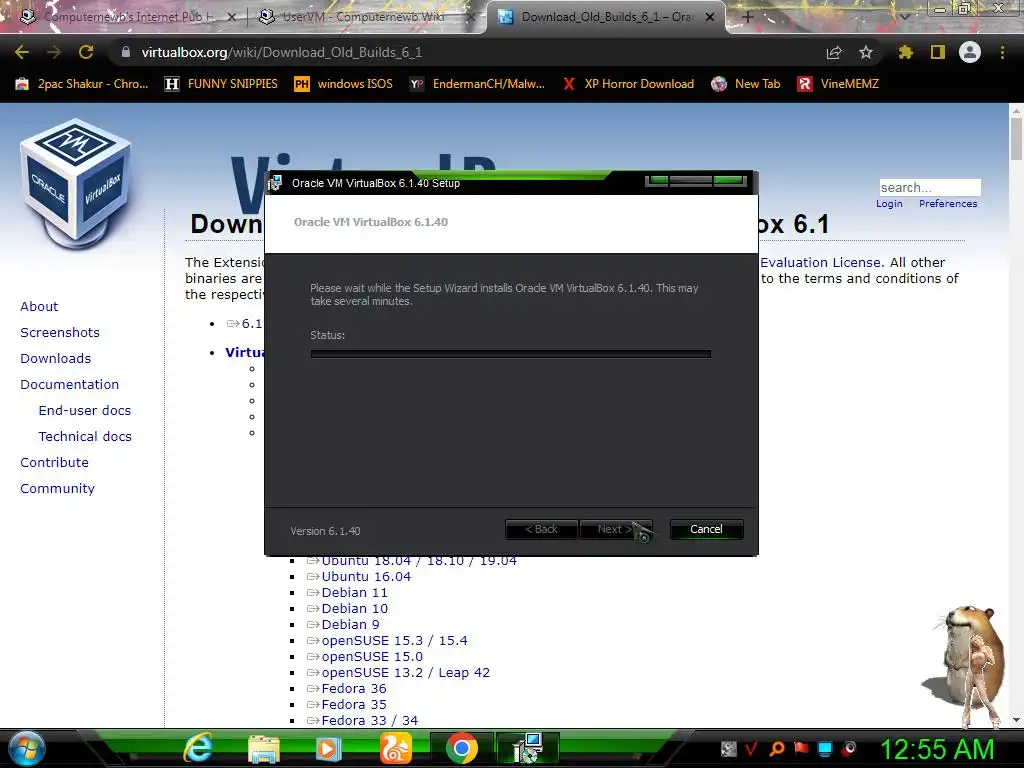Image resolution: width=1024 pixels, height=768 pixels.
Task: Bookmark this page with the star icon
Action: (866, 52)
